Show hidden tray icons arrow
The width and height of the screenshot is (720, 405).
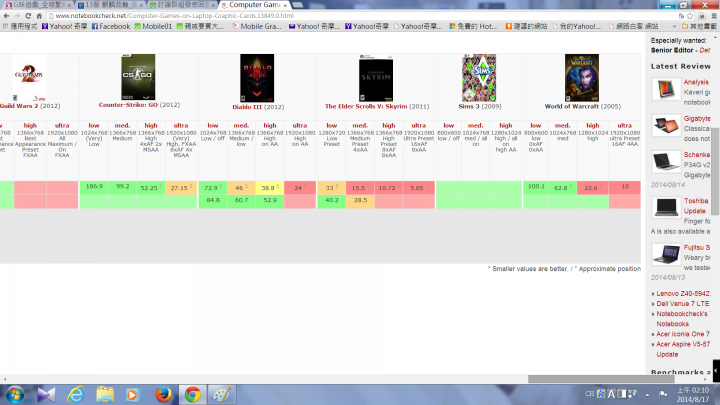tap(647, 394)
